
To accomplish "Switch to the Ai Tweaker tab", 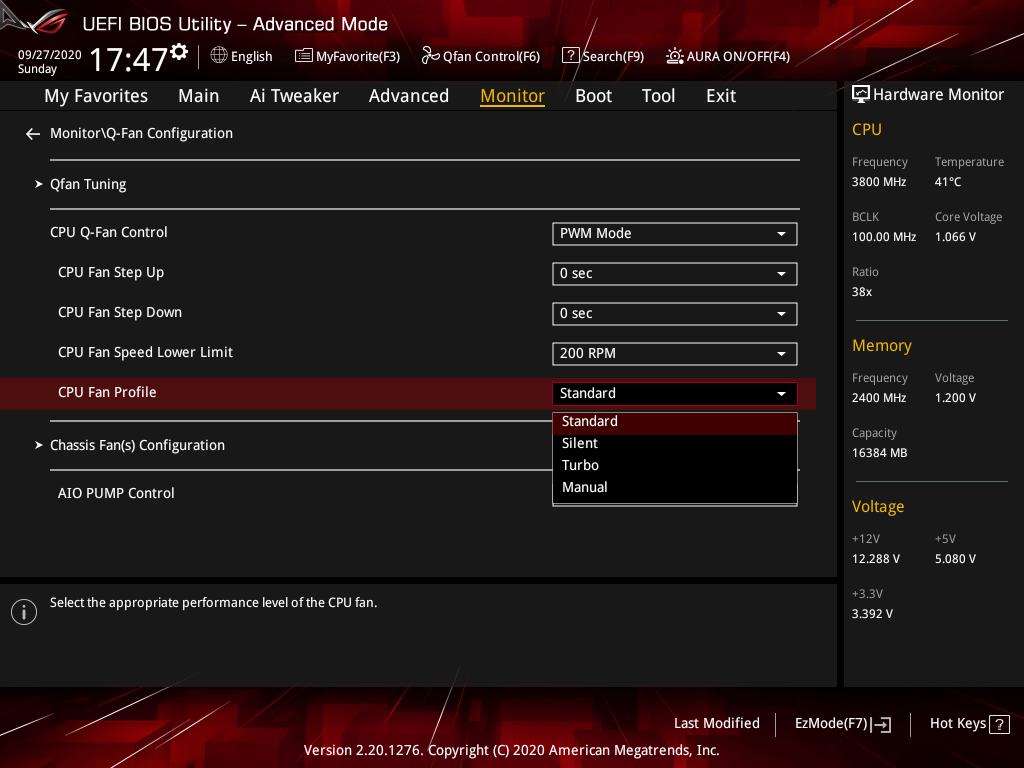I will click(294, 96).
